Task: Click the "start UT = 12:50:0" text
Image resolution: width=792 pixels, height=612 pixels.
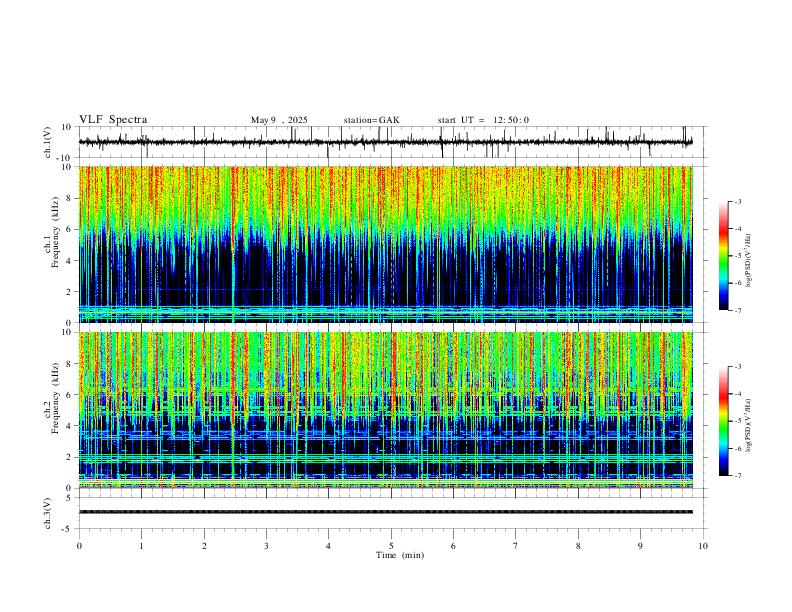Action: tap(483, 120)
